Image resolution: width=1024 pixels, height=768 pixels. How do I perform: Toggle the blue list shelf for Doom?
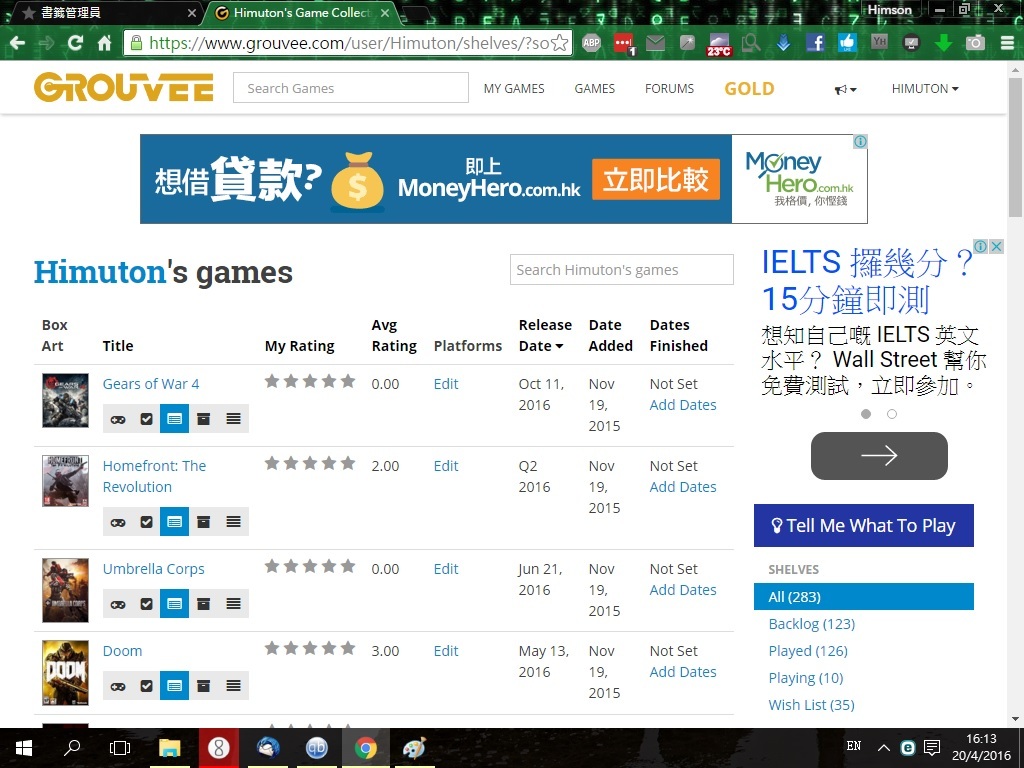point(174,686)
